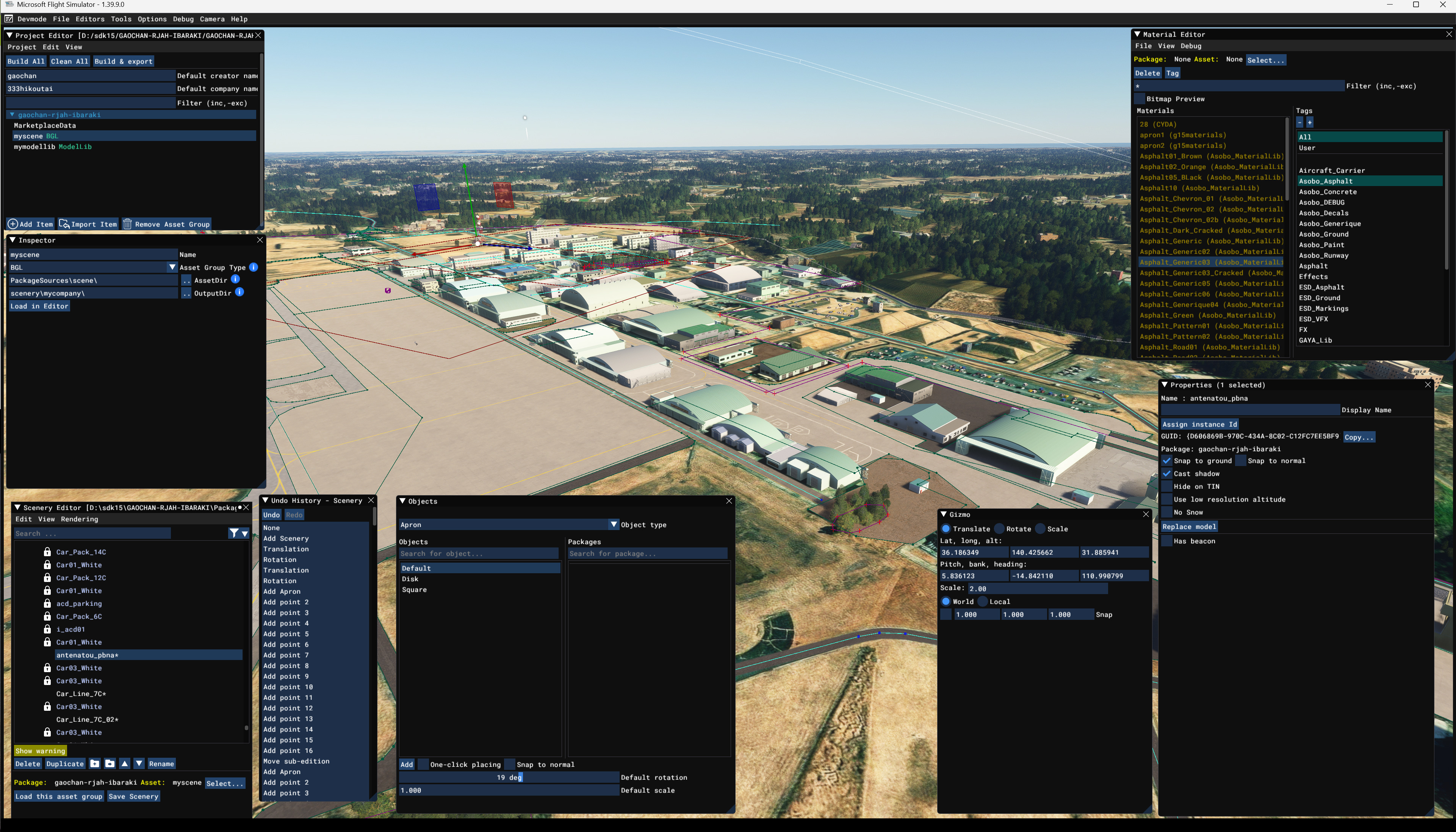
Task: Click the Replace model button
Action: pos(1189,527)
